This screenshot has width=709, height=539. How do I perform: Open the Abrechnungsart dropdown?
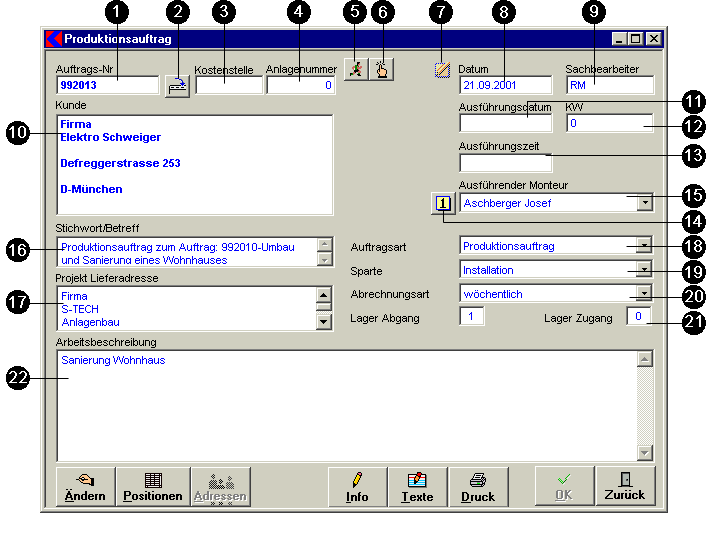click(x=645, y=293)
